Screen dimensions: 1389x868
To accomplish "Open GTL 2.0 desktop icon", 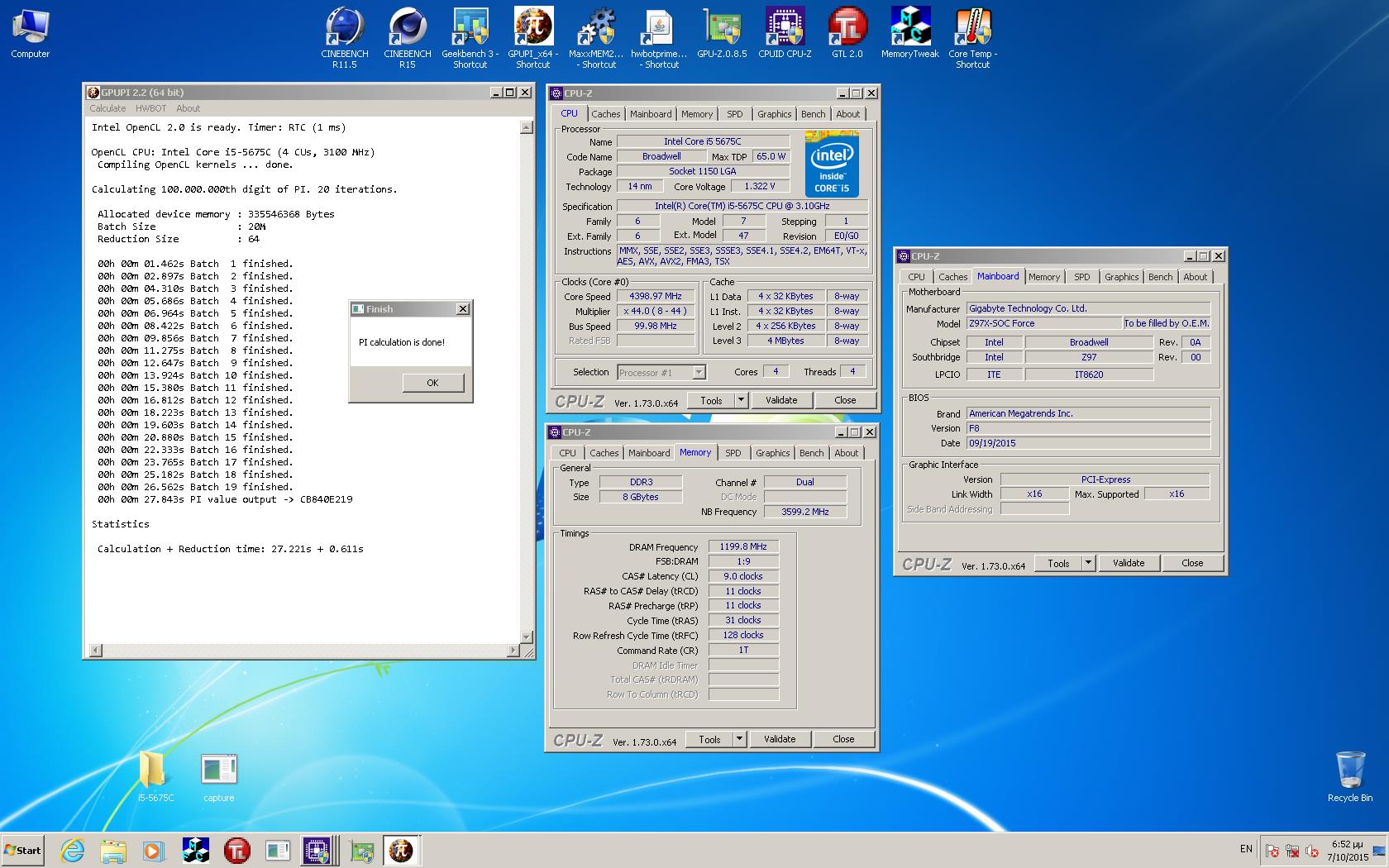I will point(847,35).
